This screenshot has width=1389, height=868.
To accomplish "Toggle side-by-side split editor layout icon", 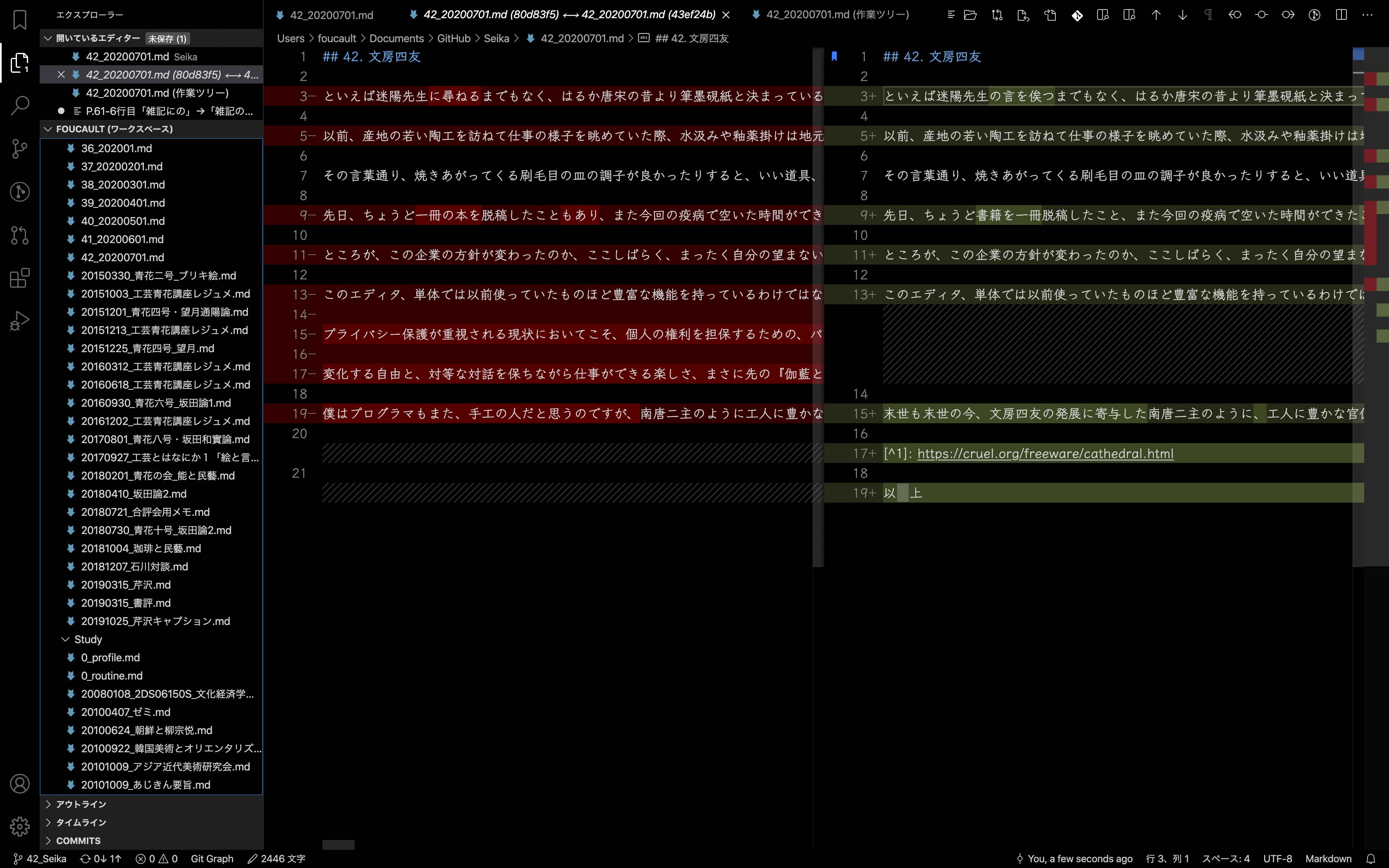I will (1341, 15).
